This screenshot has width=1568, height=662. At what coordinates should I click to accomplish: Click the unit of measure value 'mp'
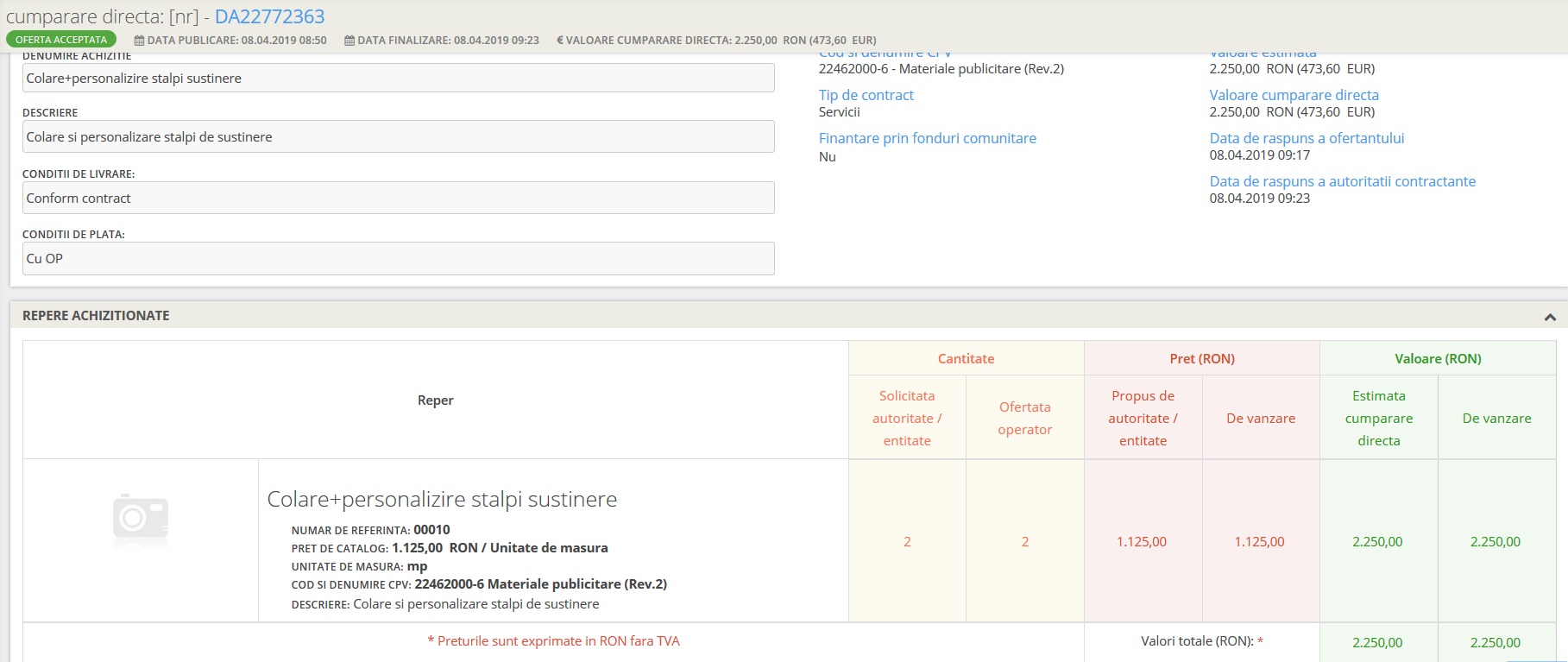(x=417, y=567)
